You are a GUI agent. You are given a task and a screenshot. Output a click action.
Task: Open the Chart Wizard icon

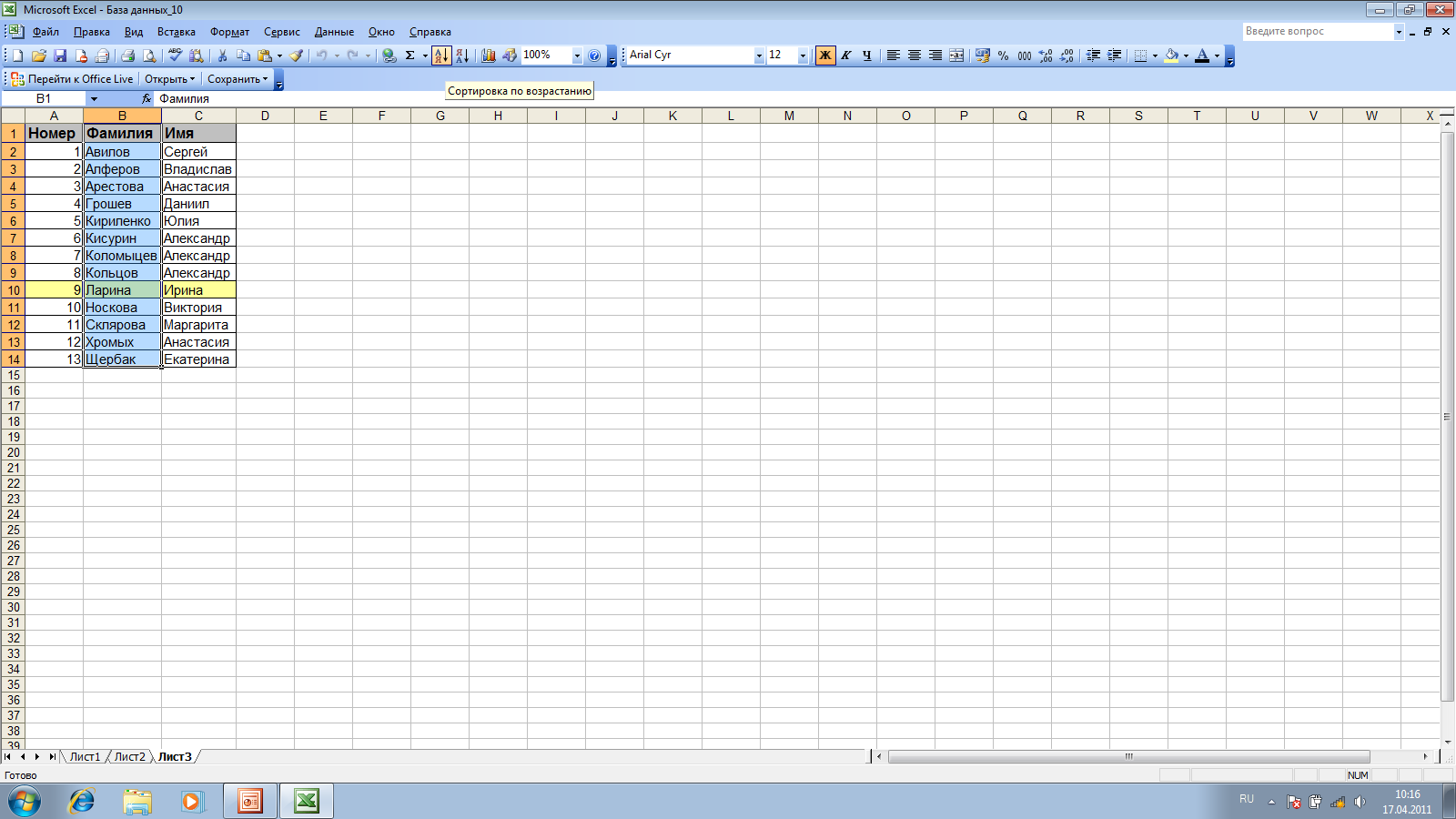pos(489,56)
